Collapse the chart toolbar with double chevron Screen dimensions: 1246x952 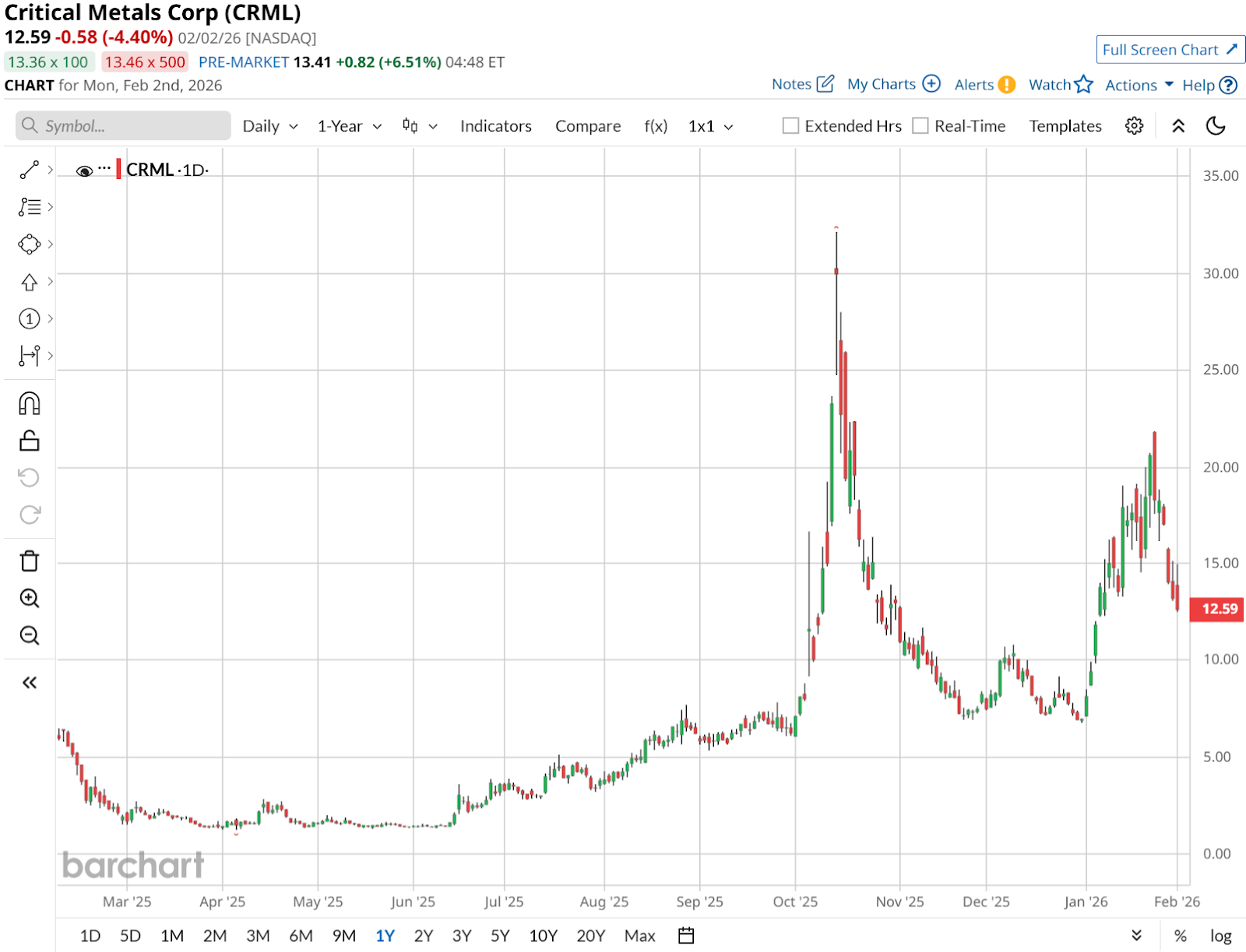click(x=1178, y=126)
